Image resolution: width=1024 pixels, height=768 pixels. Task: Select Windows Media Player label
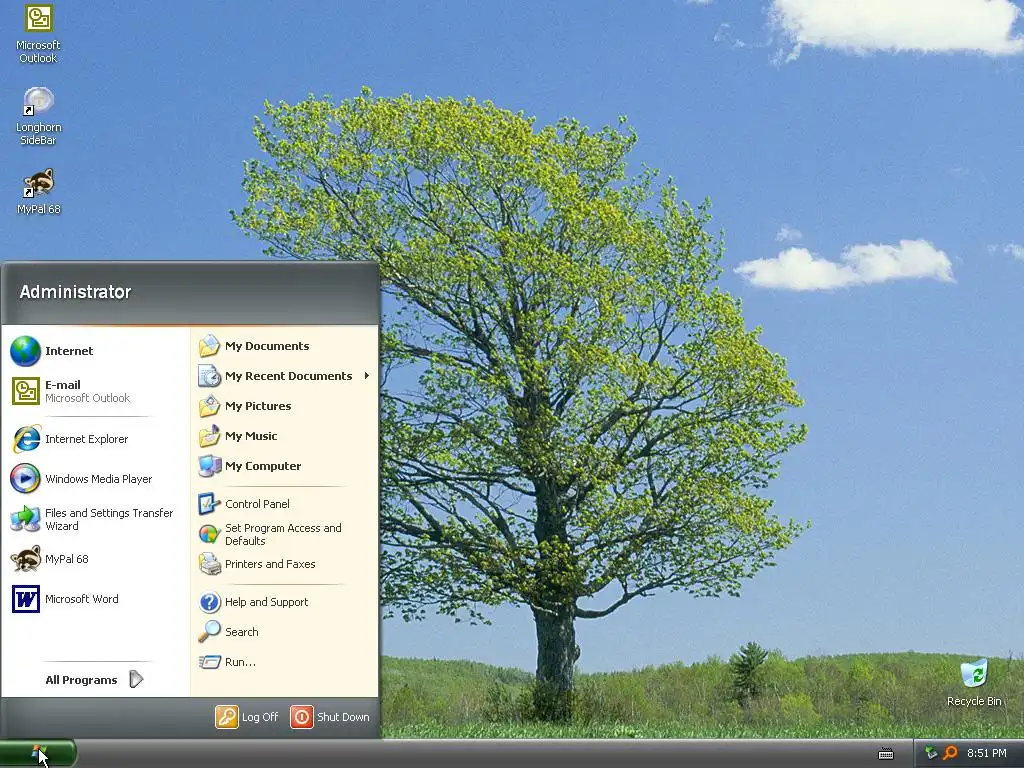pyautogui.click(x=99, y=479)
